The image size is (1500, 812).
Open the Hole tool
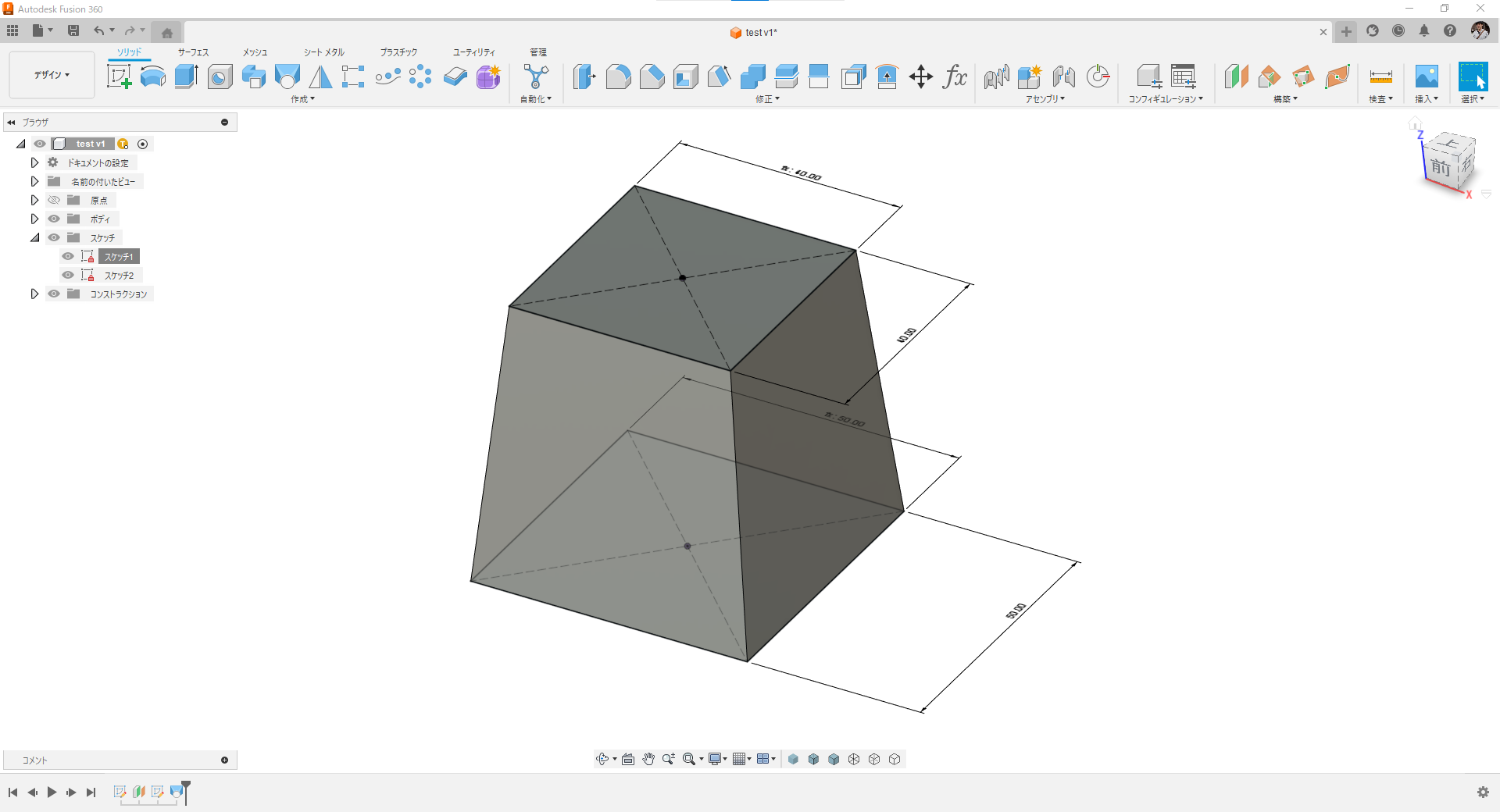pos(219,77)
